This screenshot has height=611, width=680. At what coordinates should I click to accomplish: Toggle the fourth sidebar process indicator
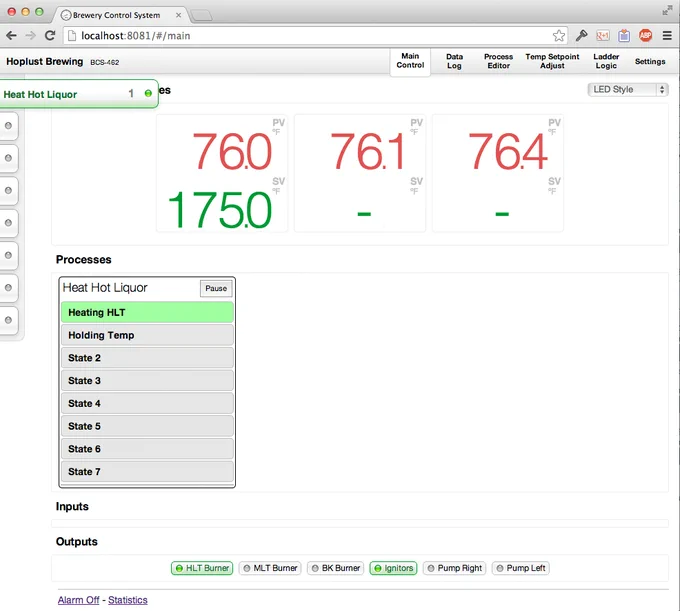(8, 190)
